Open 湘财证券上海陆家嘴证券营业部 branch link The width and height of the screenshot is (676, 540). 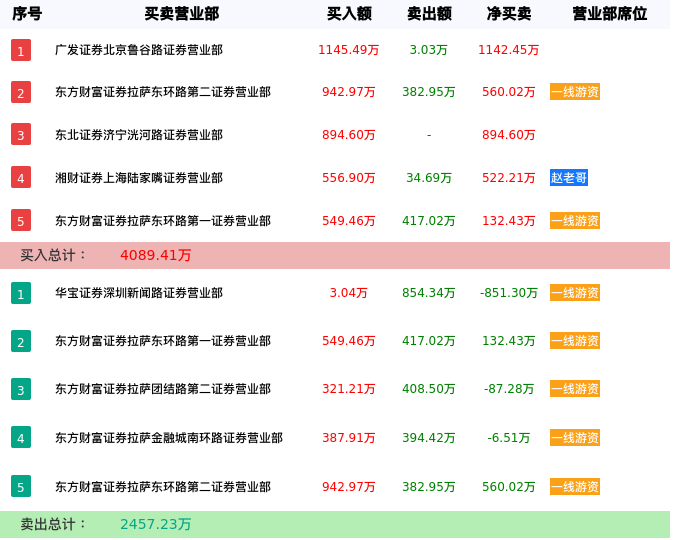(139, 178)
